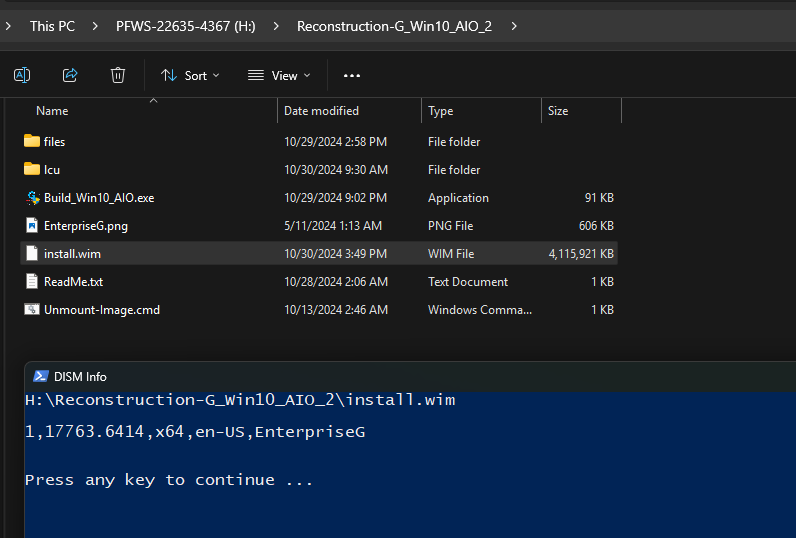Screen dimensions: 796x538
Task: Click the 606 KB size value
Action: pyautogui.click(x=596, y=226)
